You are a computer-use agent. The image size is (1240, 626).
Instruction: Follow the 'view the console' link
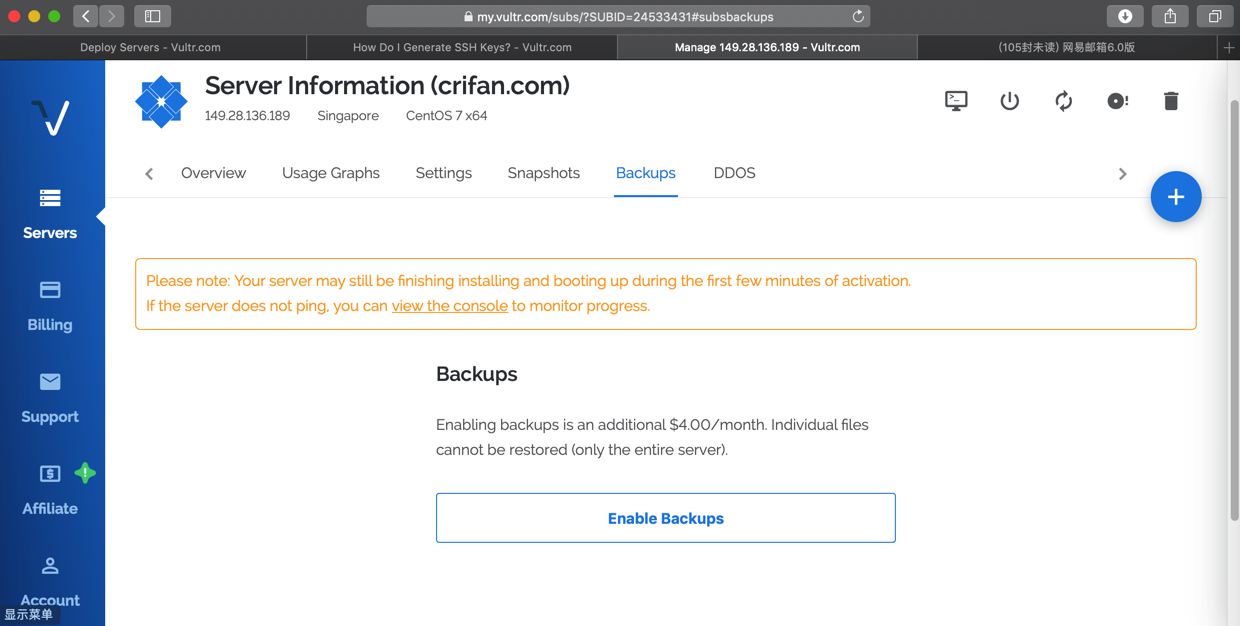(450, 306)
